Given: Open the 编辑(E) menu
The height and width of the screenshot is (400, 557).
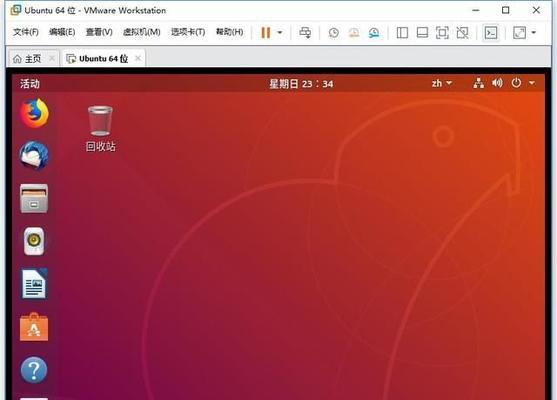Looking at the screenshot, I should pyautogui.click(x=62, y=32).
